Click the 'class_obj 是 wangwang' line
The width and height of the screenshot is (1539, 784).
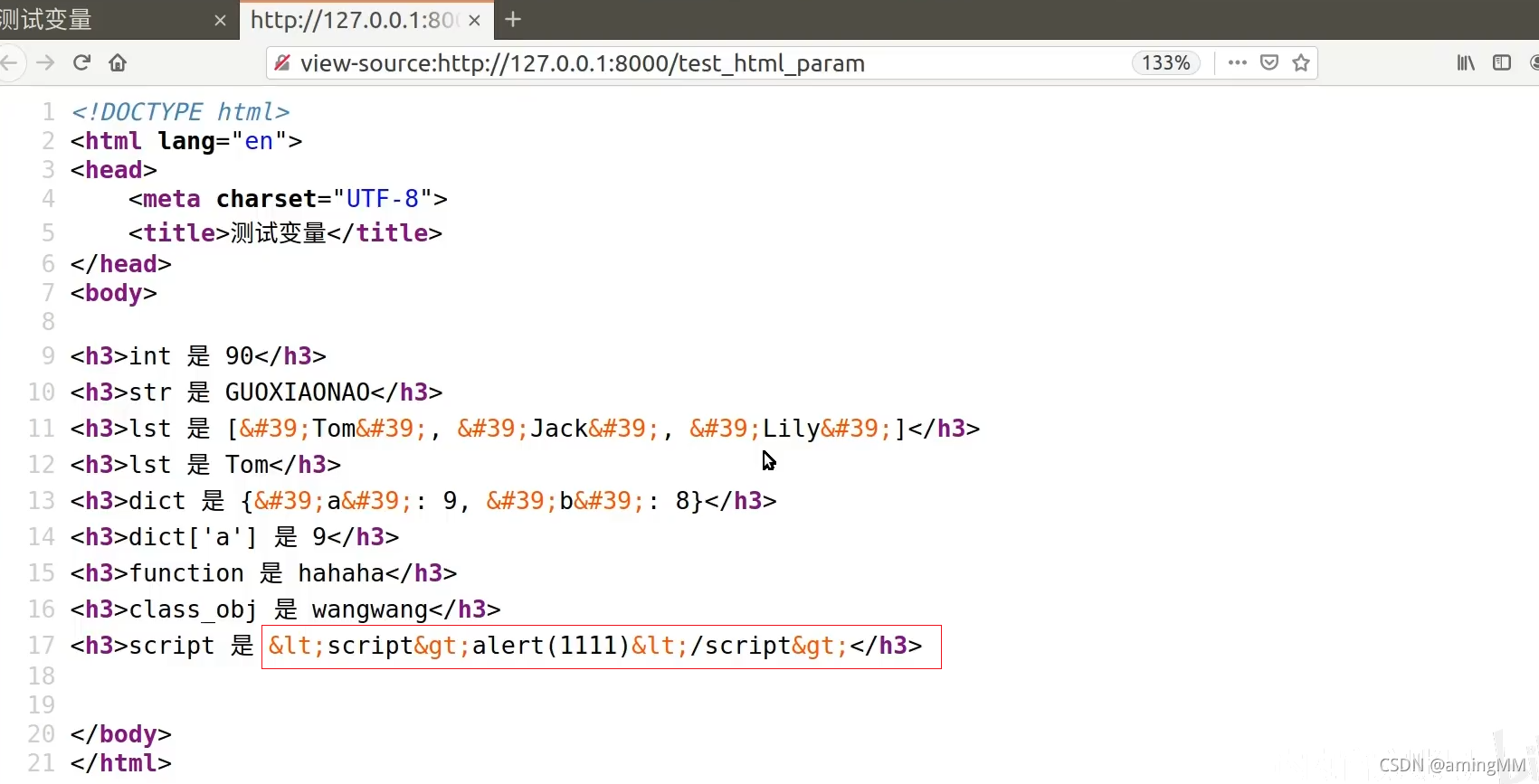tap(285, 609)
